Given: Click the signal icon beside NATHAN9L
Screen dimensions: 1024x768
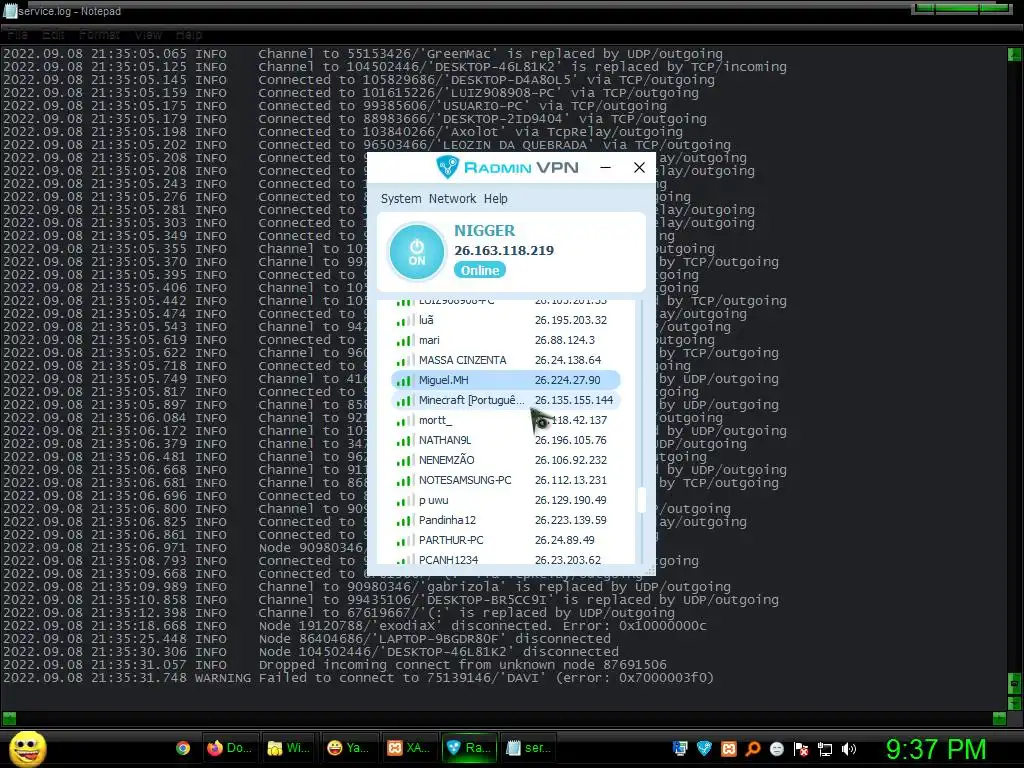Looking at the screenshot, I should coord(404,441).
